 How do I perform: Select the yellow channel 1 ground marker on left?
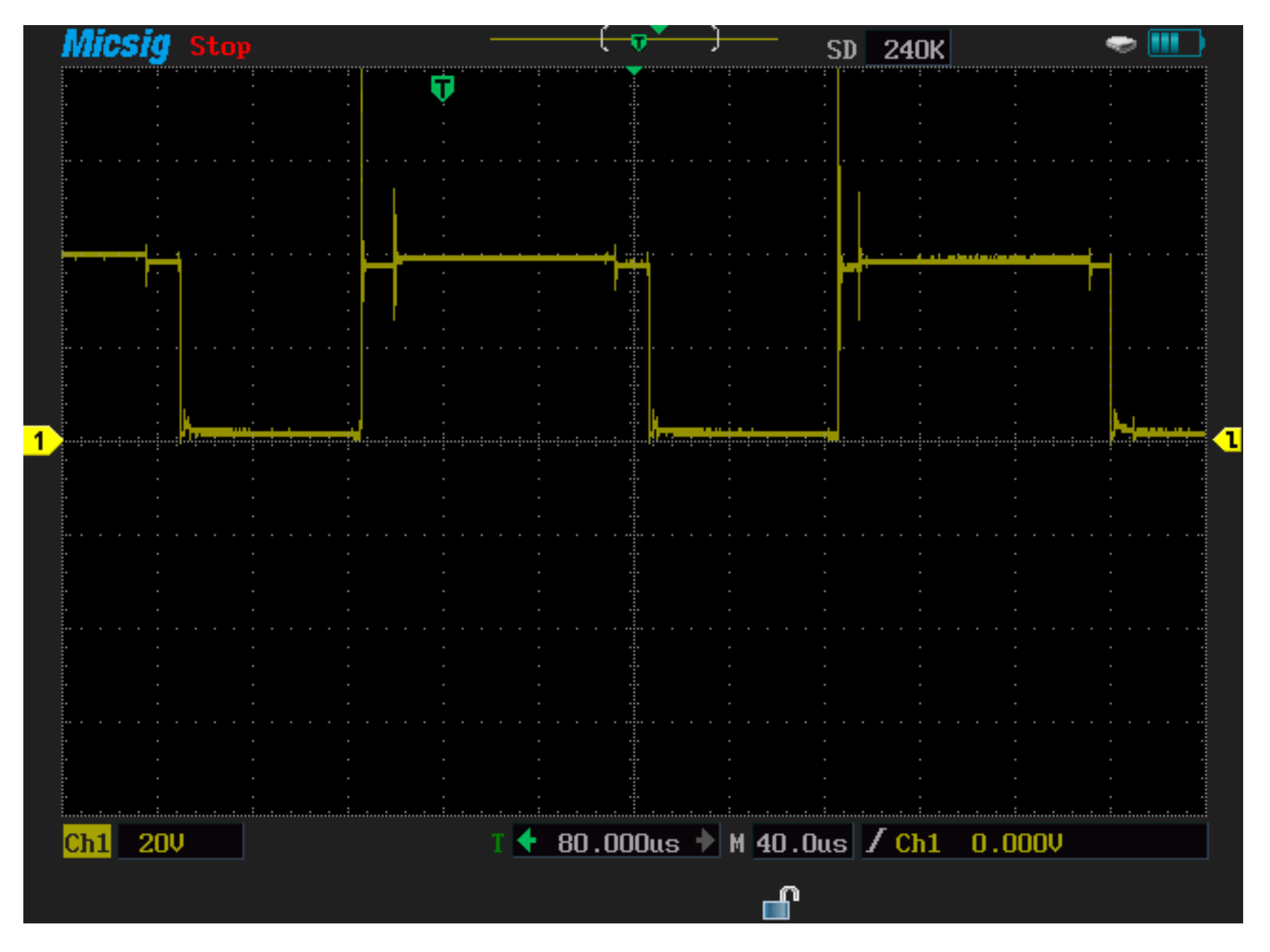[41, 440]
